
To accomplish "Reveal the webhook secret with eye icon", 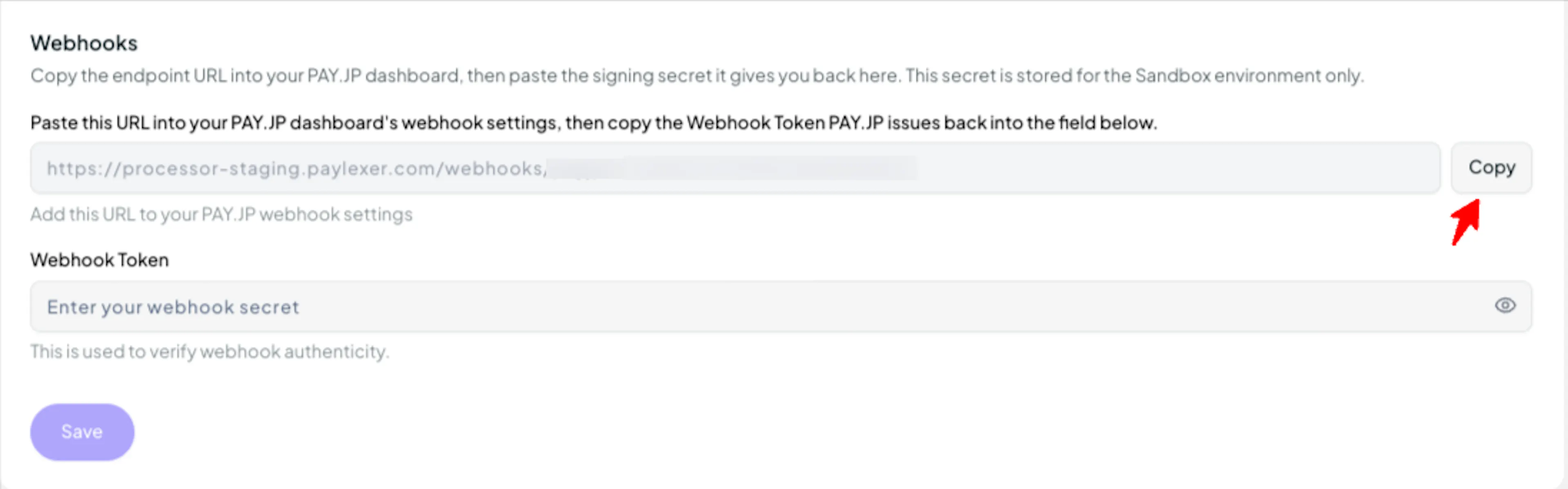I will pos(1505,305).
